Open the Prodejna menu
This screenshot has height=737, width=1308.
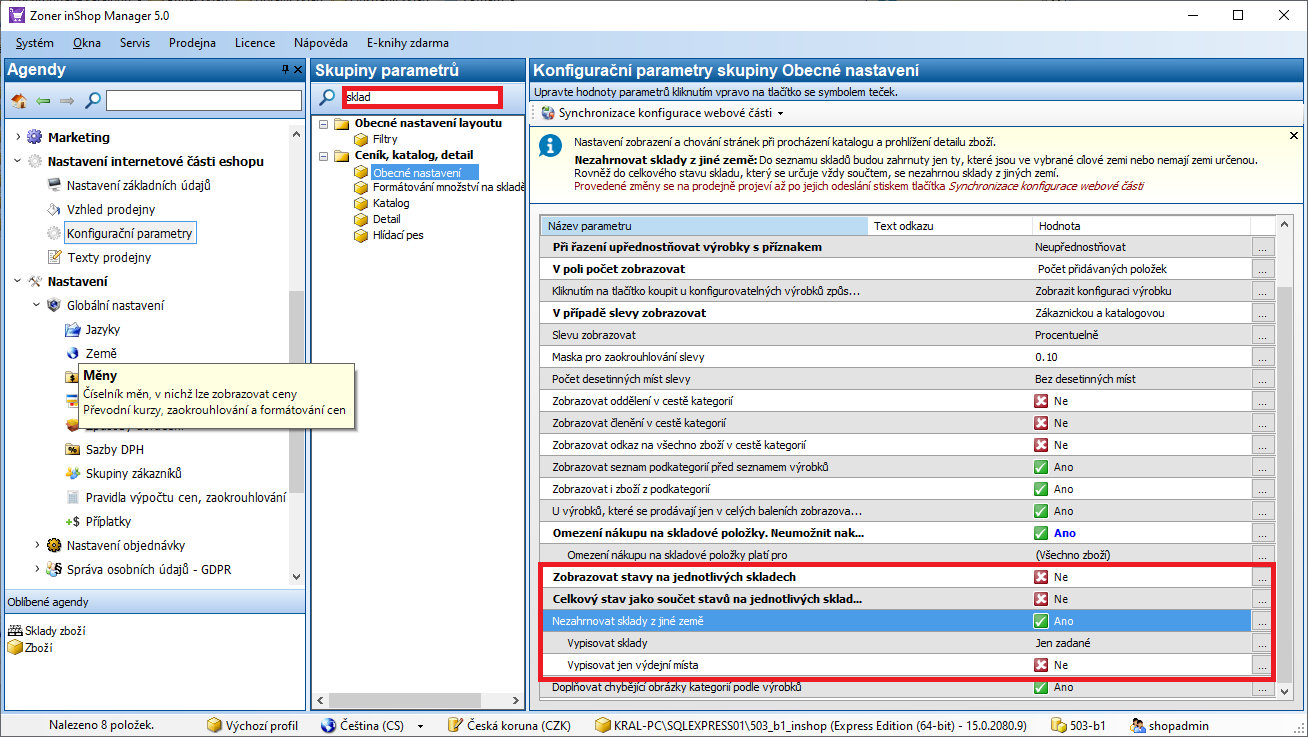coord(192,43)
